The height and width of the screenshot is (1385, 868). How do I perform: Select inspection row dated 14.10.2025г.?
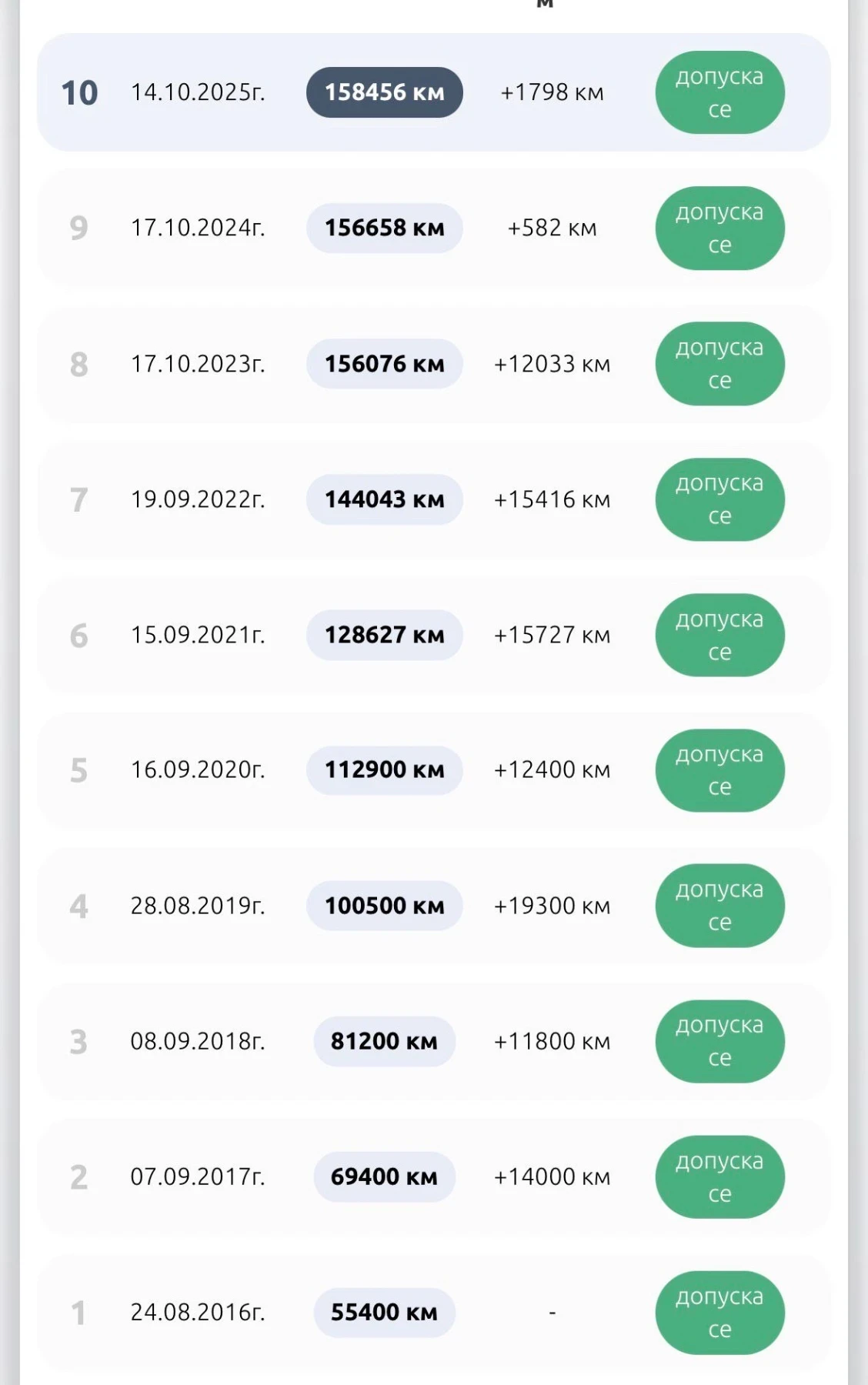[434, 92]
